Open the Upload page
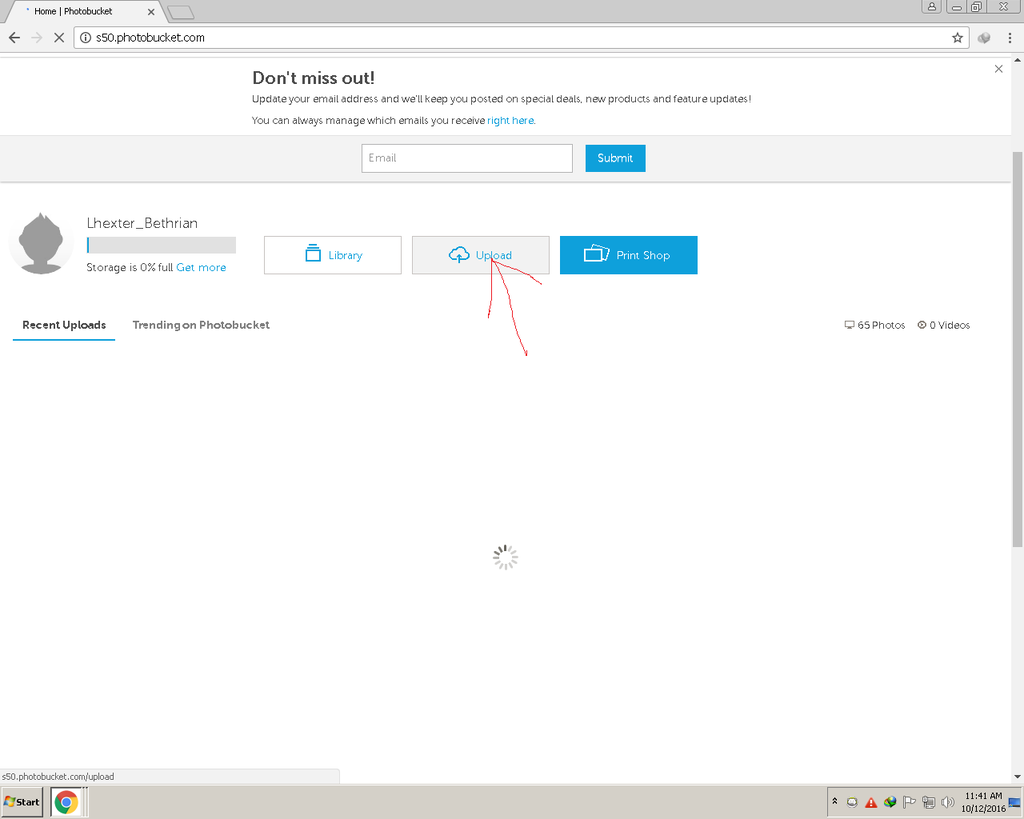The height and width of the screenshot is (819, 1024). click(x=480, y=255)
